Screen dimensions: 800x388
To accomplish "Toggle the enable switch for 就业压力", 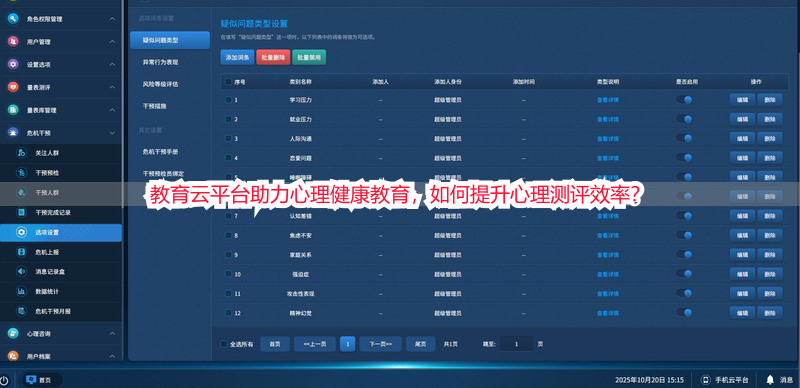I will click(684, 119).
